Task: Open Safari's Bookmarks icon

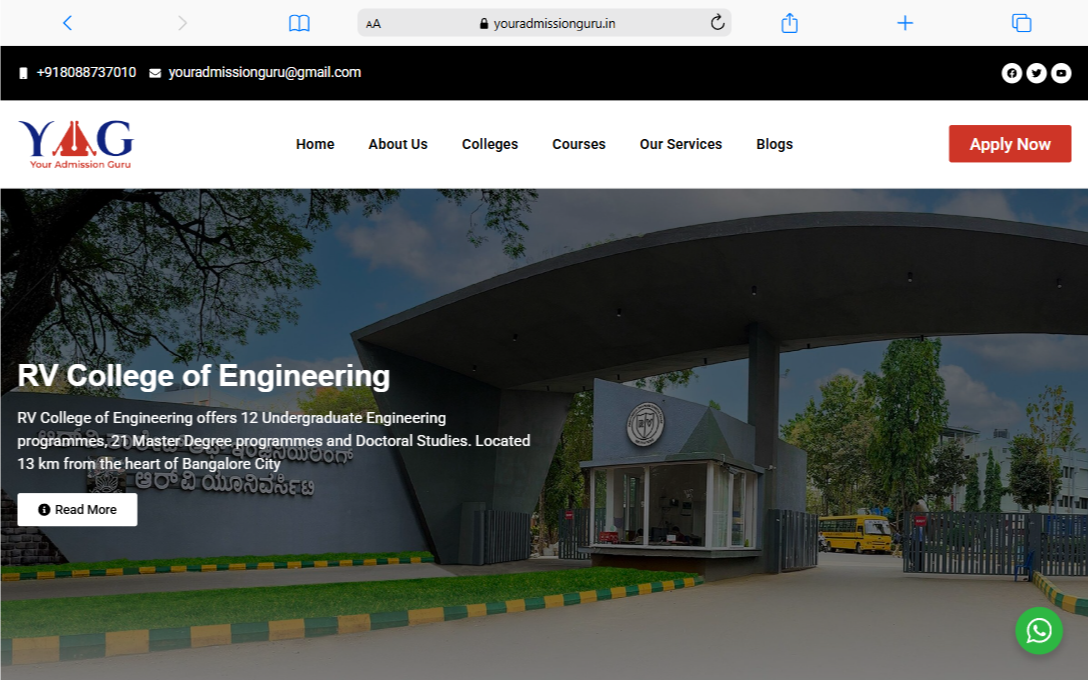Action: (299, 22)
